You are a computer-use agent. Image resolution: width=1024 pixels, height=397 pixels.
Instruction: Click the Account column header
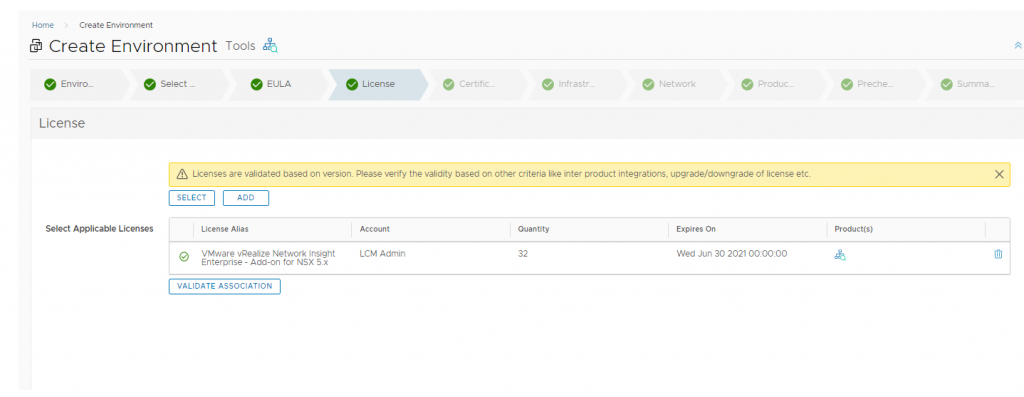click(x=374, y=229)
